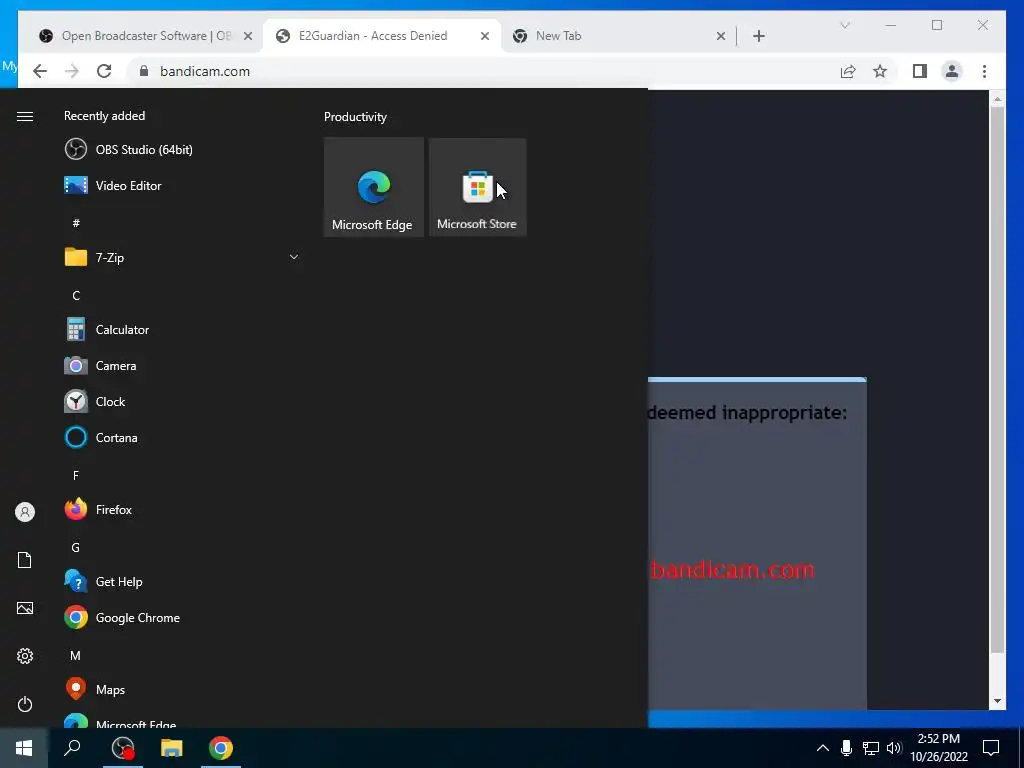Open taskbar Search magnifier
This screenshot has width=1024, height=768.
(x=72, y=747)
